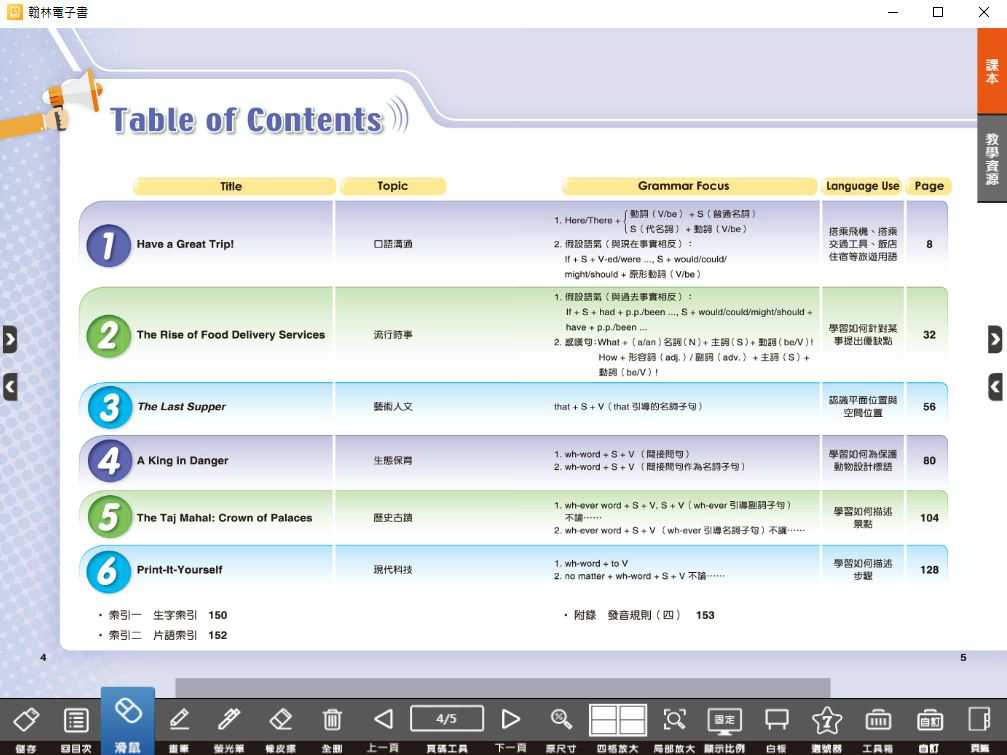Click right-pointing arrow on right page edge
Screen dimensions: 1007x755
[995, 339]
